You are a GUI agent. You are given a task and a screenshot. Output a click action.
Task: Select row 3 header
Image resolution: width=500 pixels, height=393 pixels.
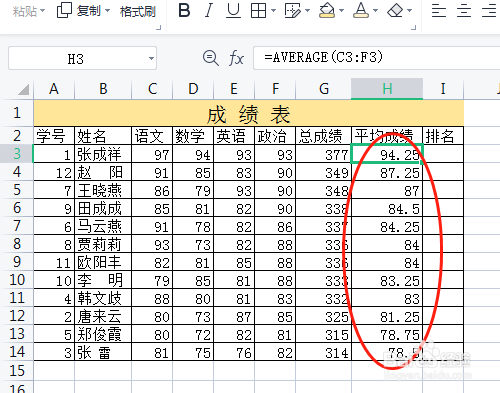coord(17,154)
